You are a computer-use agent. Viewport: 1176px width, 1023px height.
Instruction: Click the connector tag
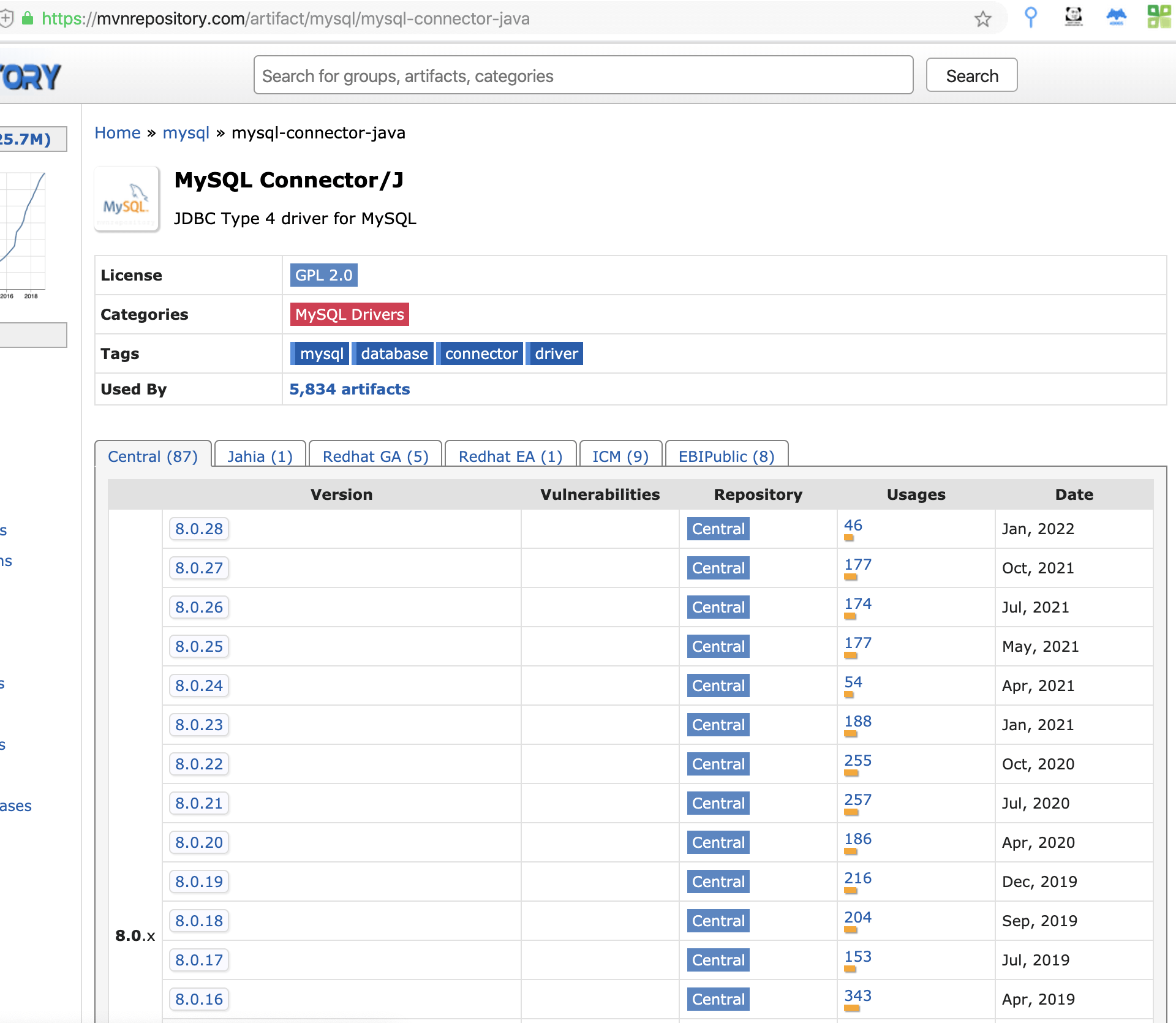[481, 353]
